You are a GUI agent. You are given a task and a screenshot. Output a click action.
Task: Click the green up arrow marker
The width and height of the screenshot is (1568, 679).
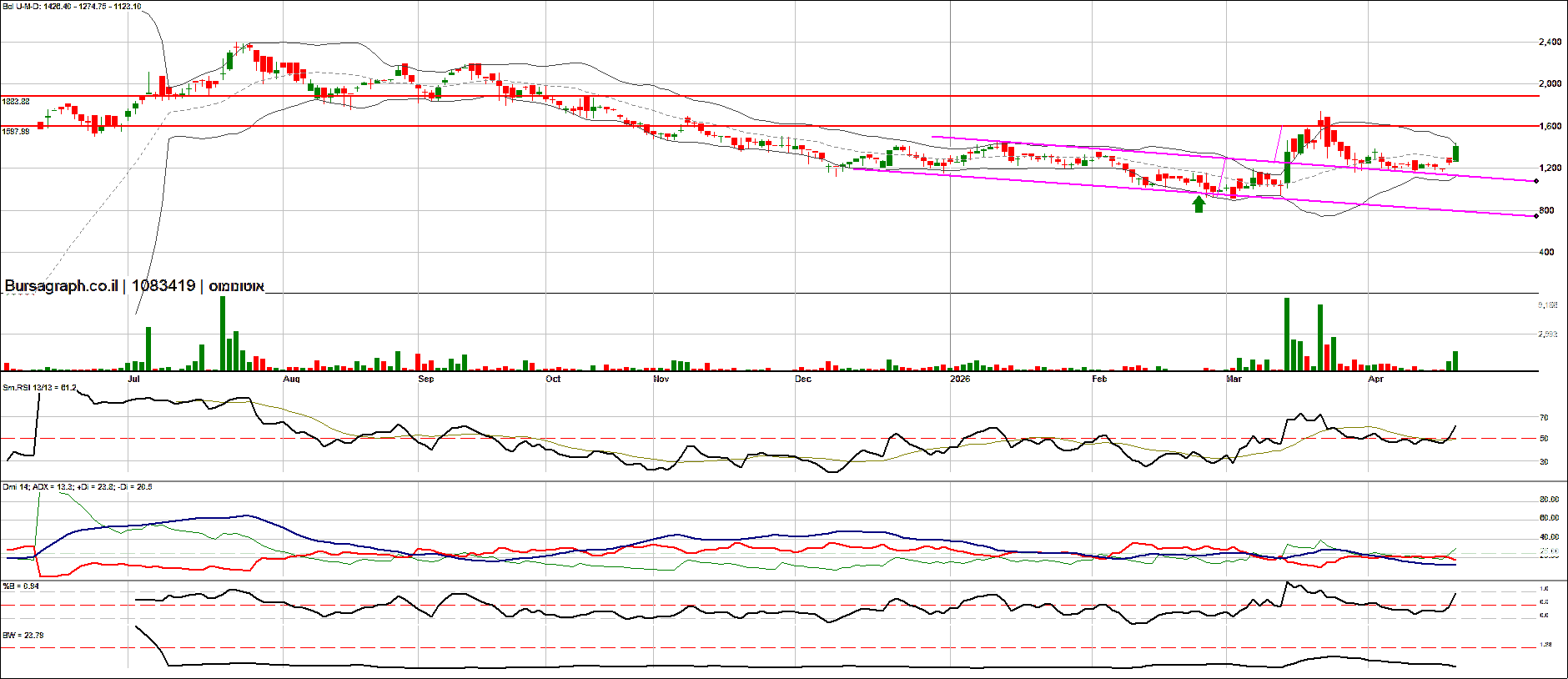[x=1199, y=204]
